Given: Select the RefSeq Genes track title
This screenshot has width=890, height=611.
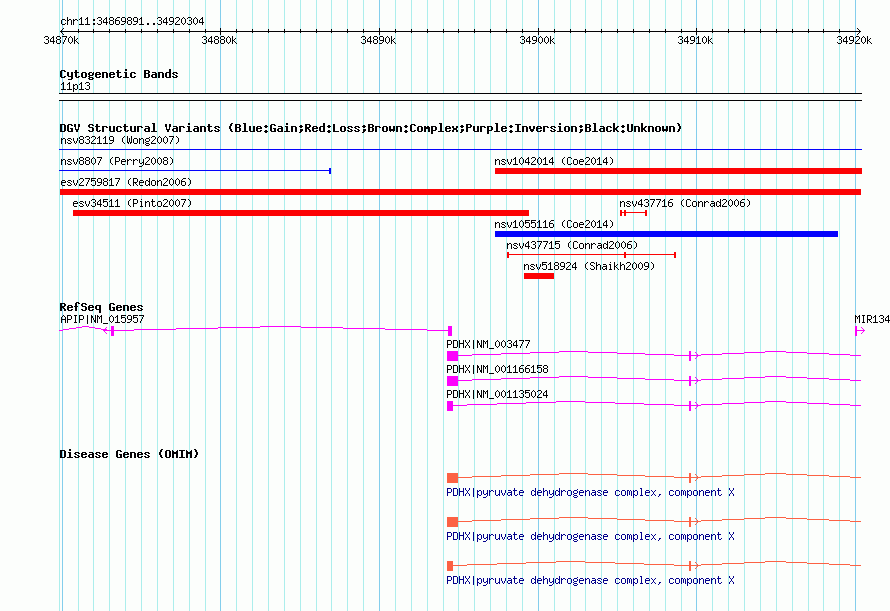Looking at the screenshot, I should coord(102,307).
